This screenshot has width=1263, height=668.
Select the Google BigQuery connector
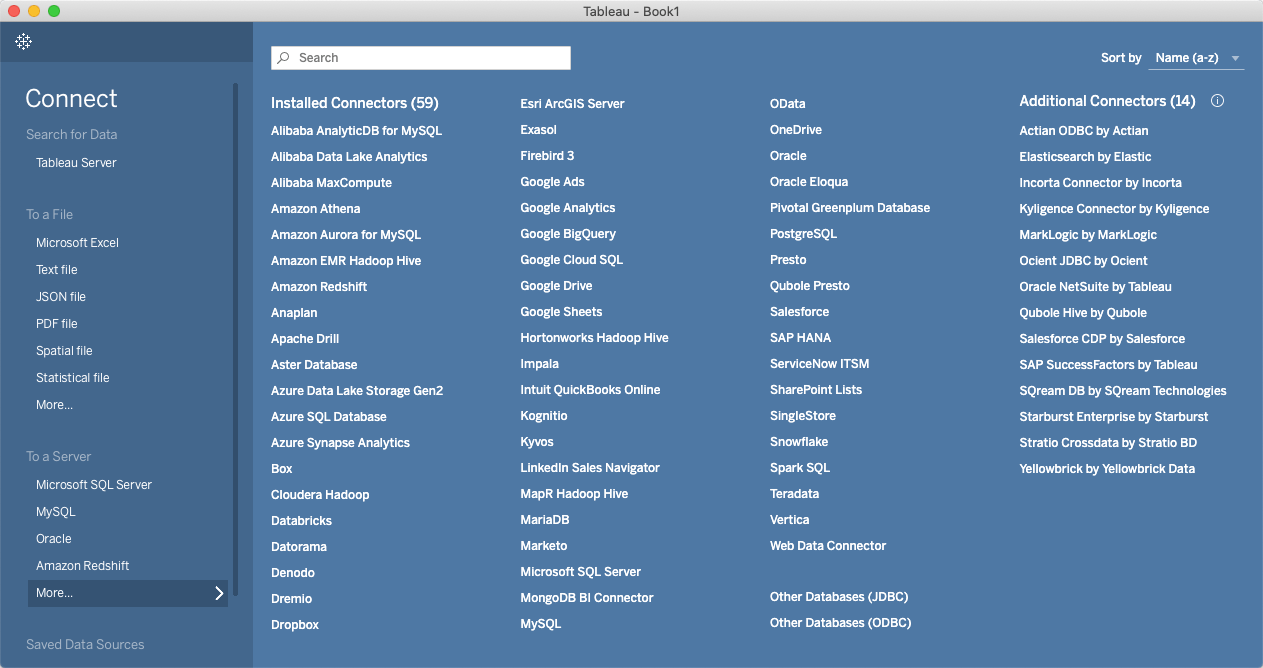coord(567,234)
